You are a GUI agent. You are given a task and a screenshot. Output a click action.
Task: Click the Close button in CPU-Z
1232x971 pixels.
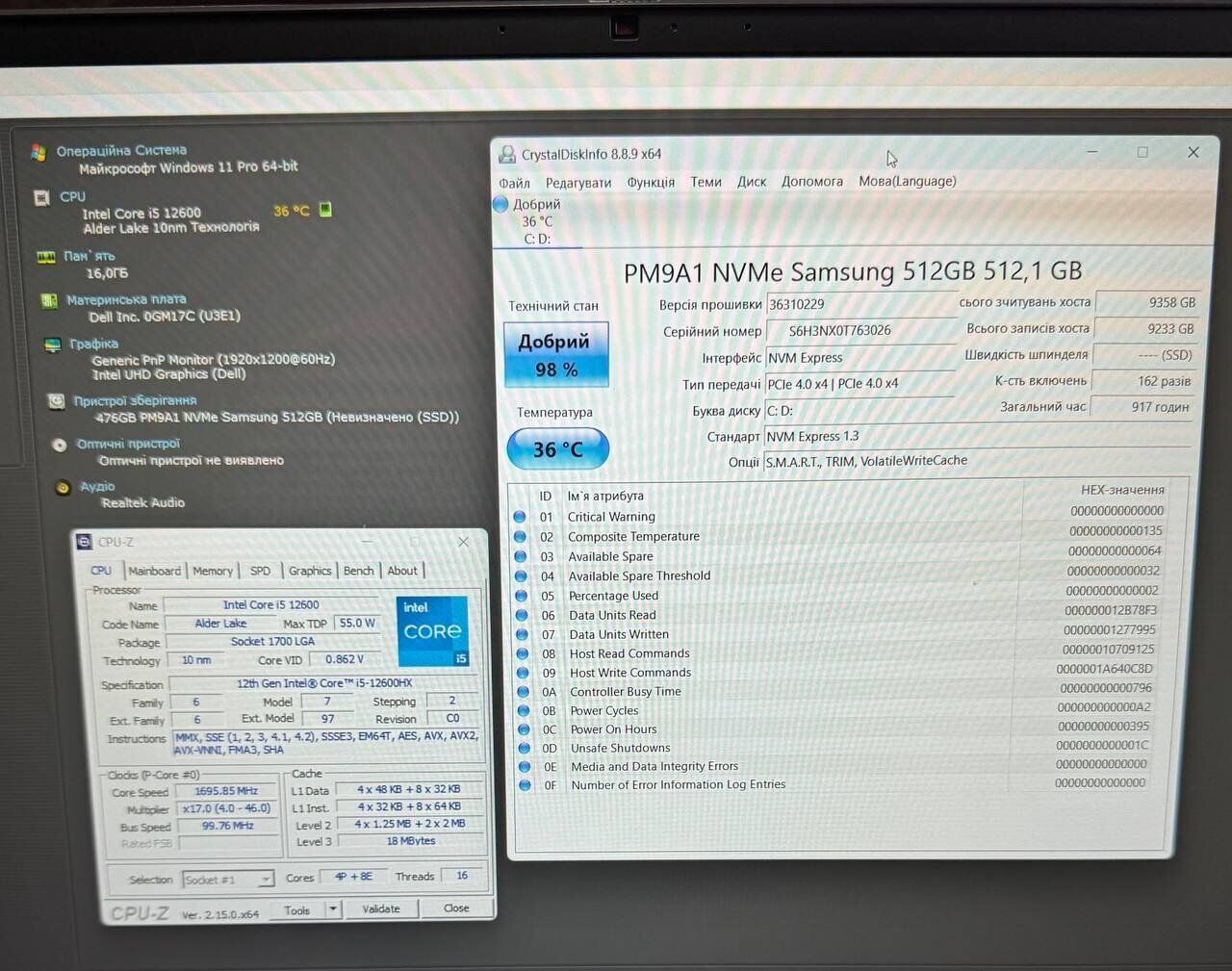[456, 907]
